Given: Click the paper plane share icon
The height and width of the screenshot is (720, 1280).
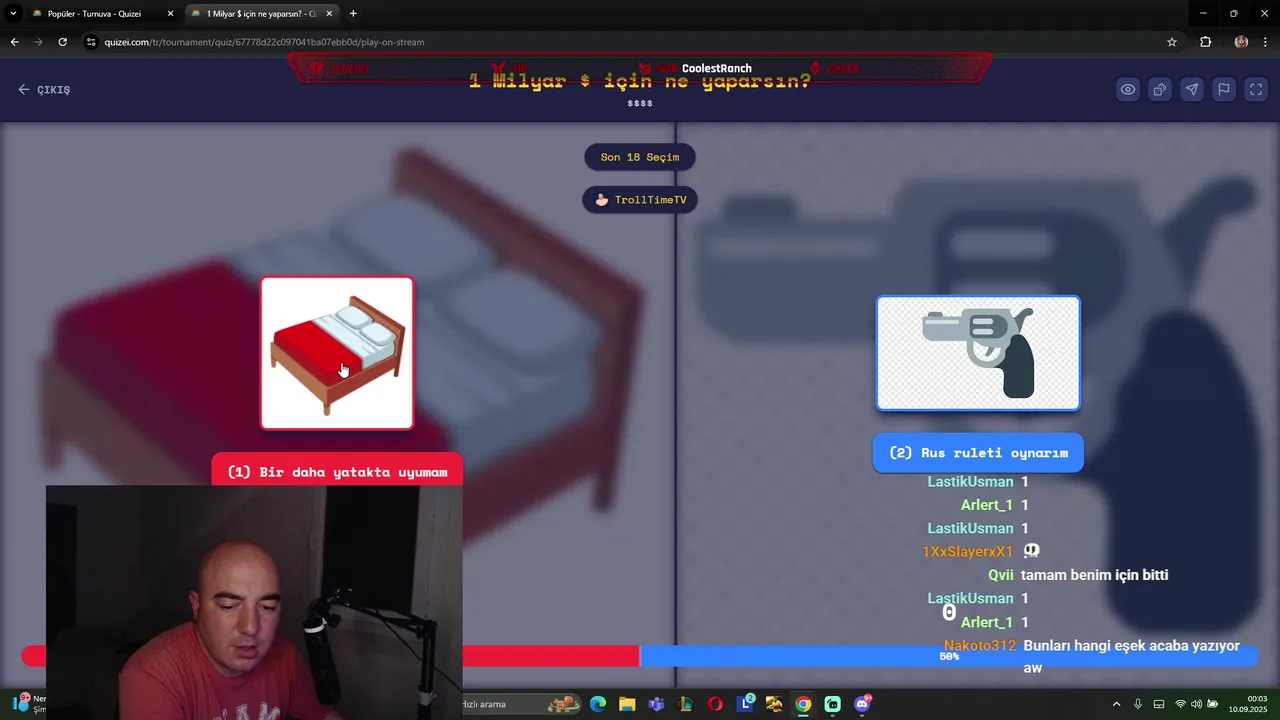Looking at the screenshot, I should pyautogui.click(x=1192, y=89).
